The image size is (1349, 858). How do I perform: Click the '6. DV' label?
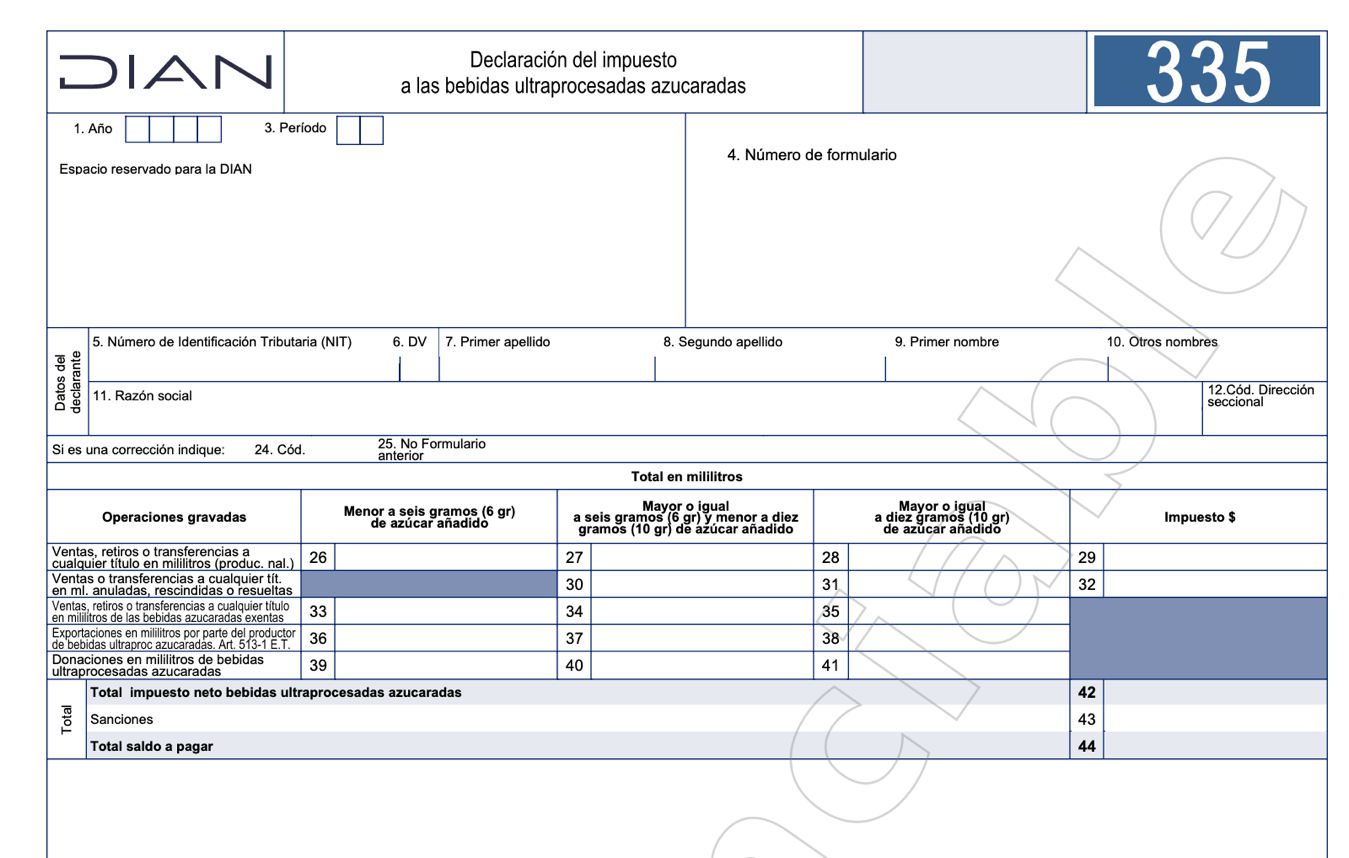point(410,342)
